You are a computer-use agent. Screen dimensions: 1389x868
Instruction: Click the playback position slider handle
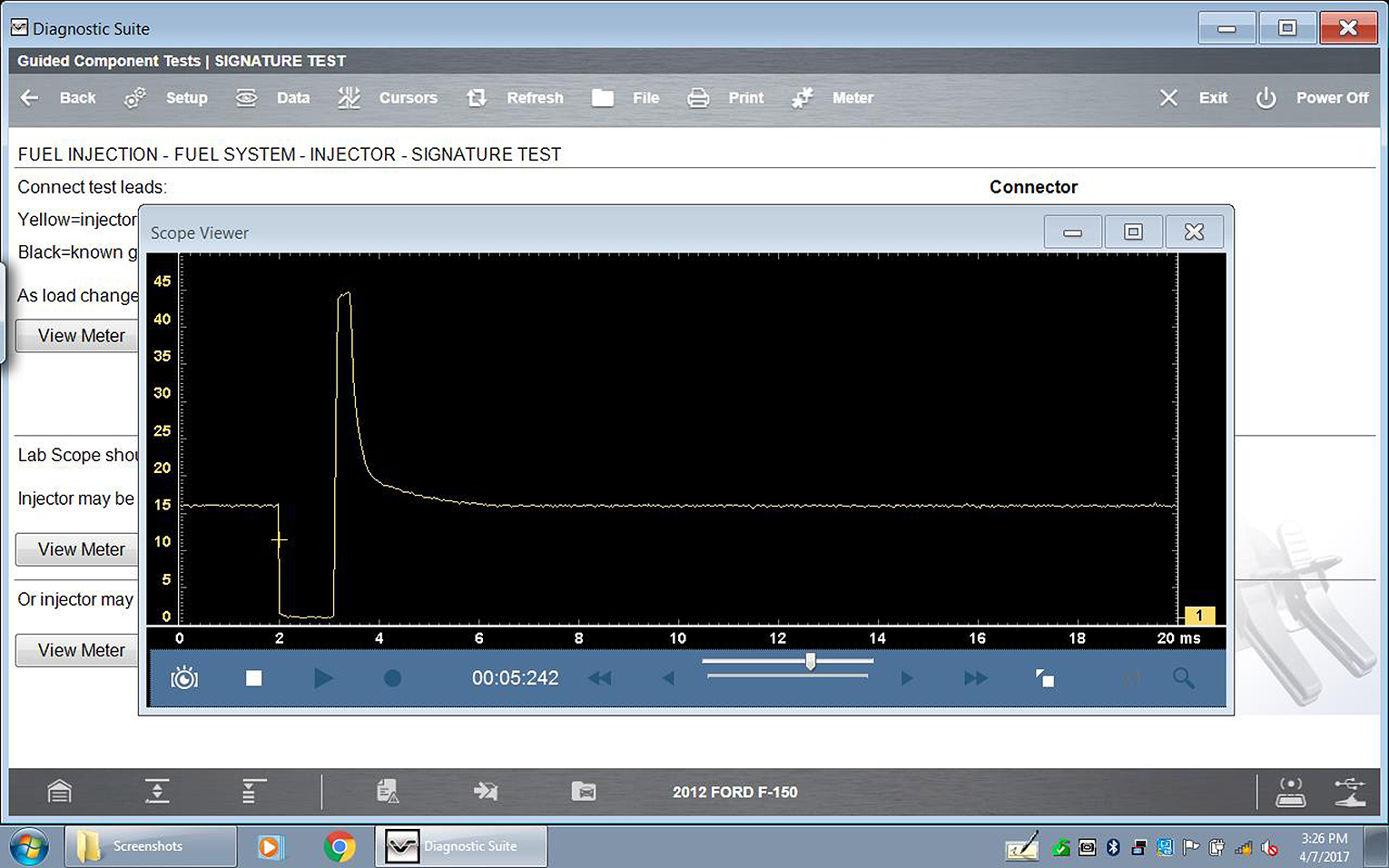(x=810, y=662)
